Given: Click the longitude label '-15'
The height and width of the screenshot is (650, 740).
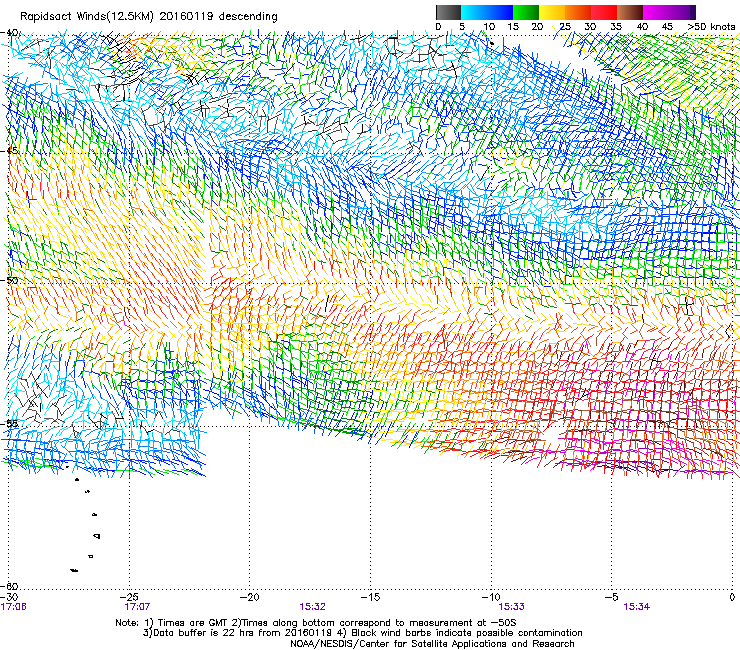Looking at the screenshot, I should [x=370, y=597].
